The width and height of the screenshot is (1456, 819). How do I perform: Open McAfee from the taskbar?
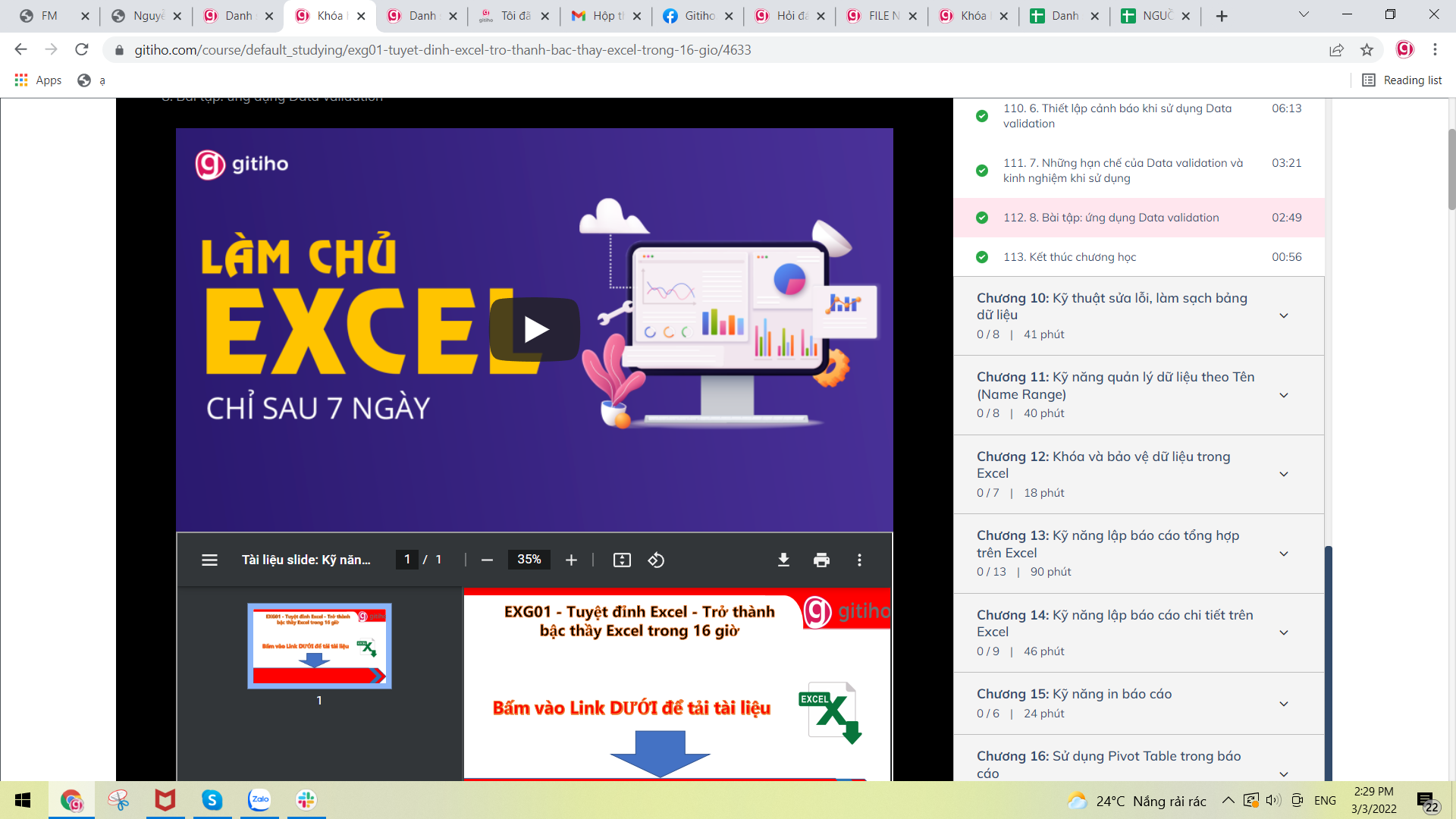coord(165,800)
